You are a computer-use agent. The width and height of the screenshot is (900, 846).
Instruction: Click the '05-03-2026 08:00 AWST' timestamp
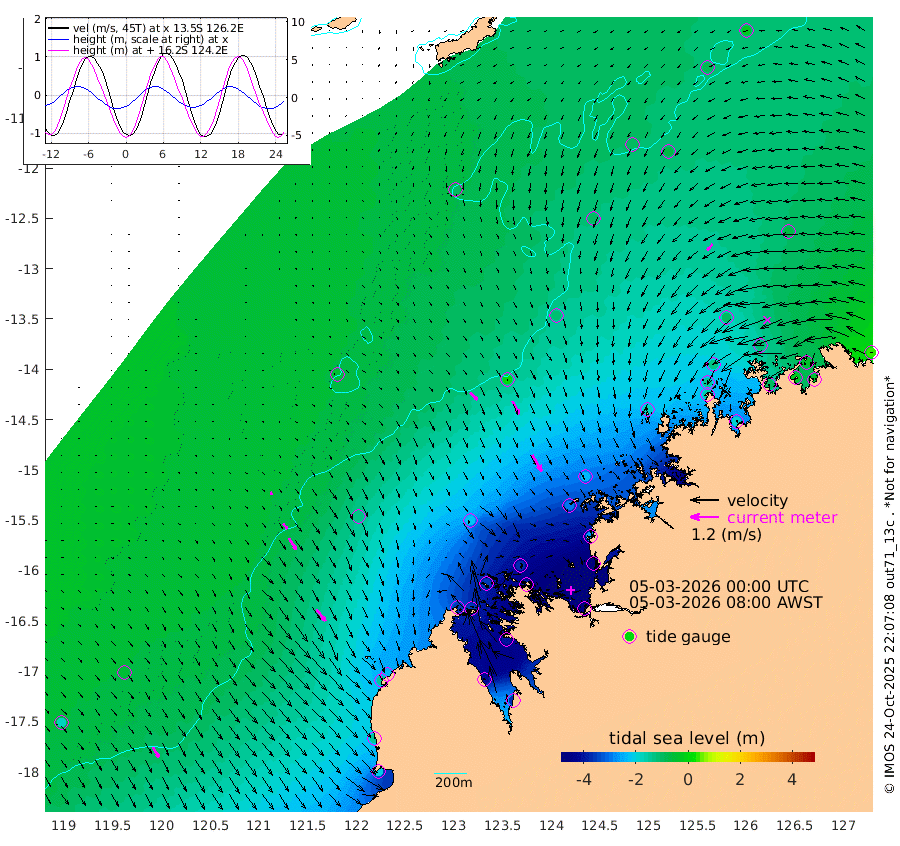726,603
